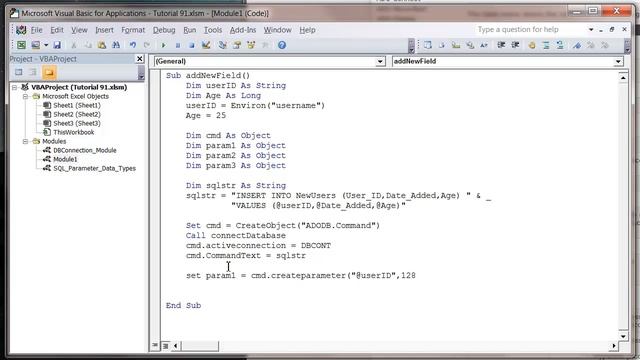
Task: Open the Edit menu
Action: point(57,30)
